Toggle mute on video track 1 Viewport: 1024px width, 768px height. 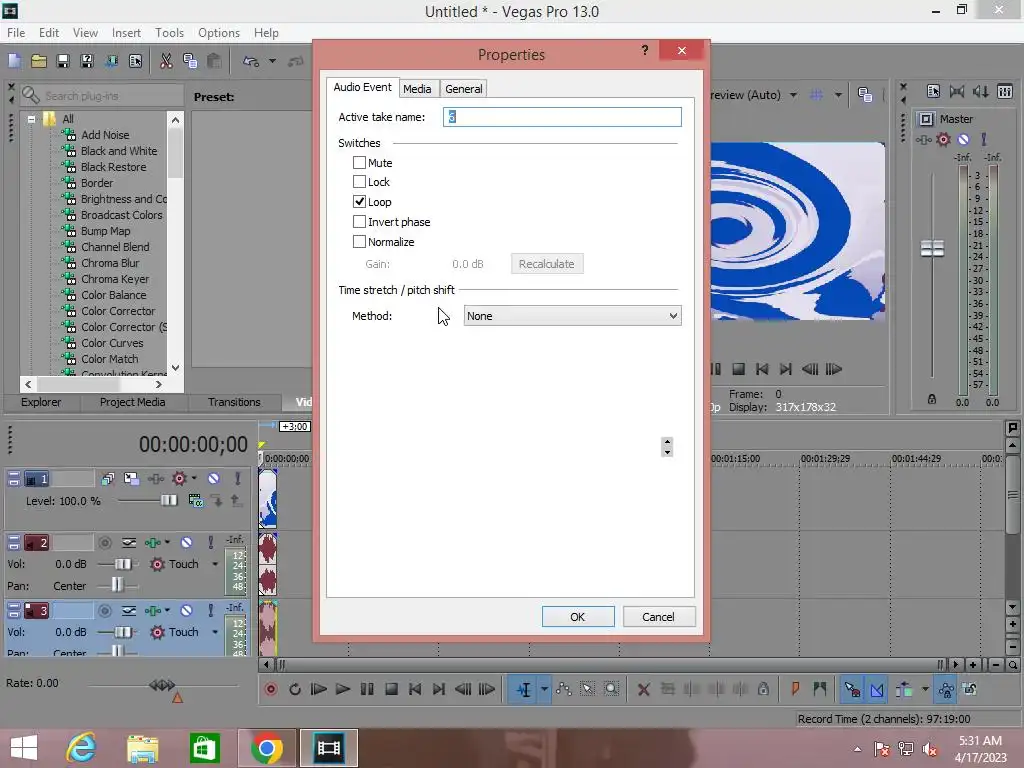click(214, 479)
